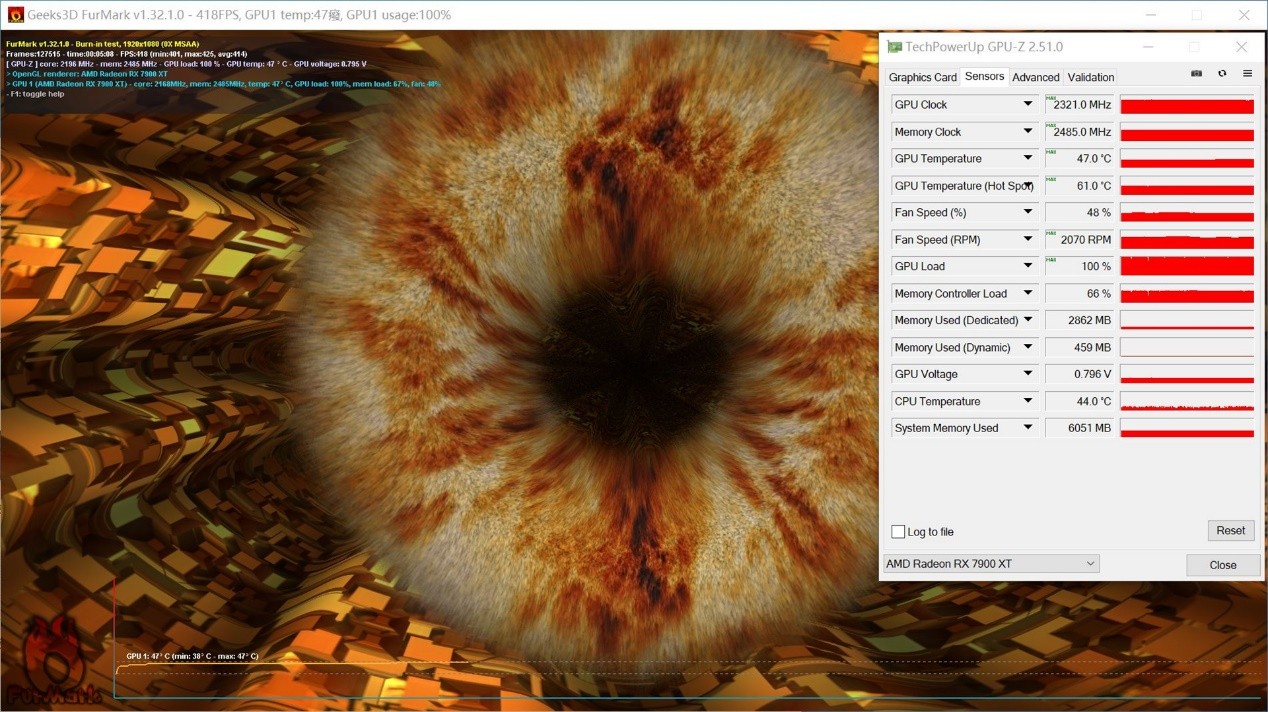Switch to the Graphics Card tab
Image resolution: width=1268 pixels, height=712 pixels.
point(923,77)
